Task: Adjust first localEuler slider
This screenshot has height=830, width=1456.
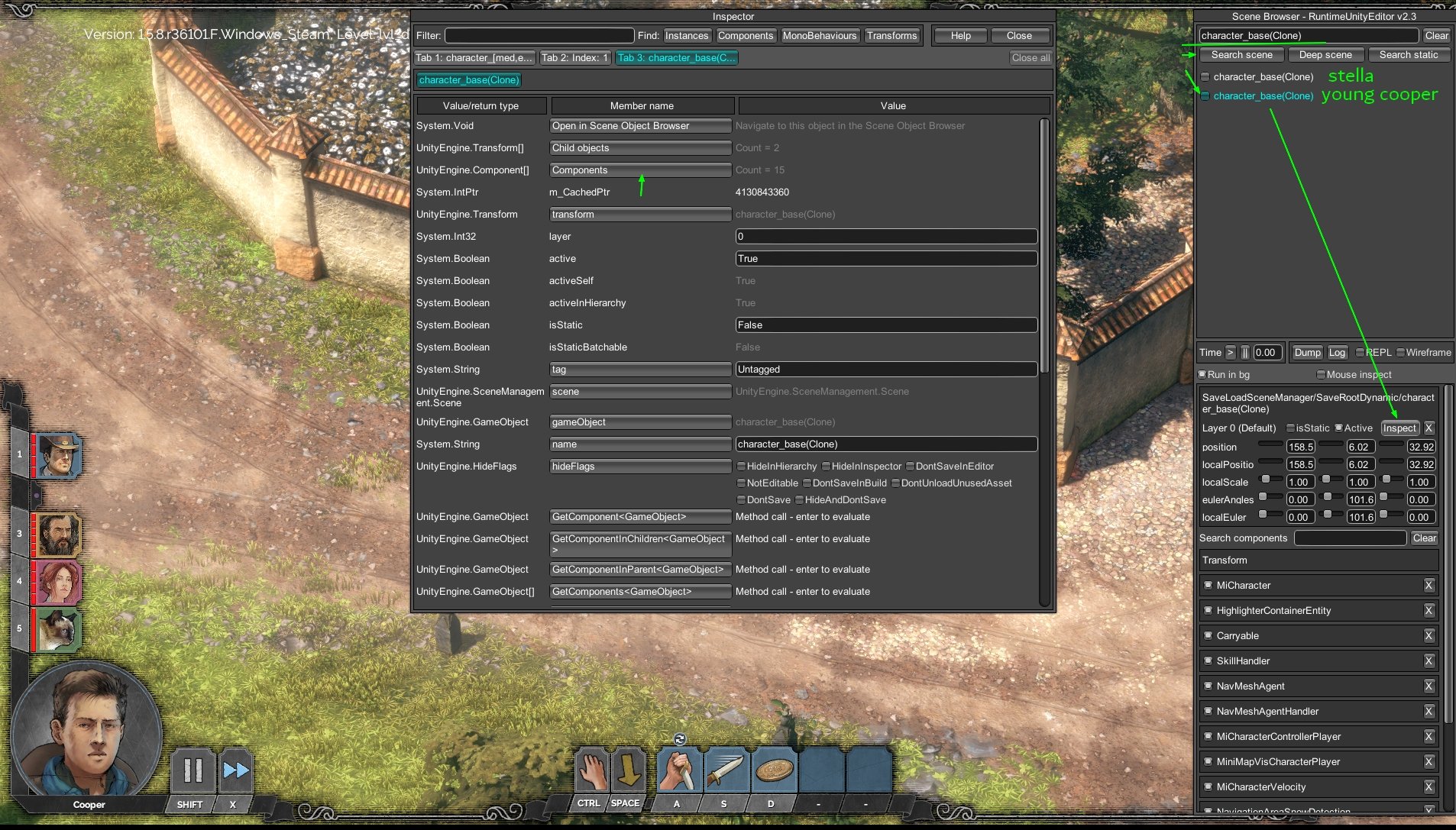Action: [1270, 514]
